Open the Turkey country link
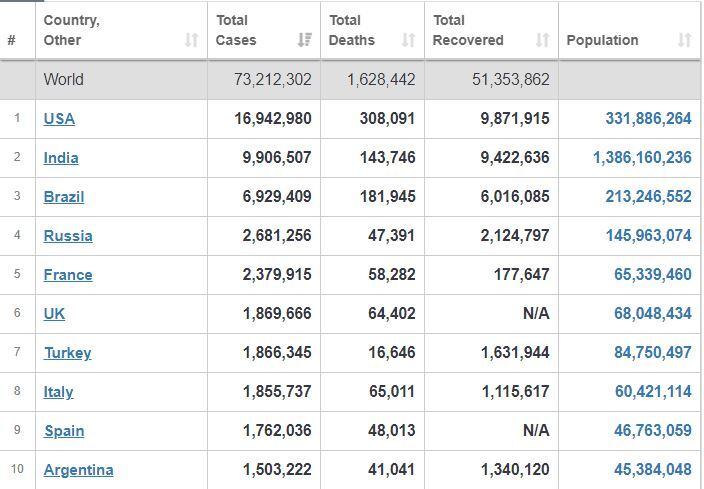The height and width of the screenshot is (489, 704). tap(67, 353)
